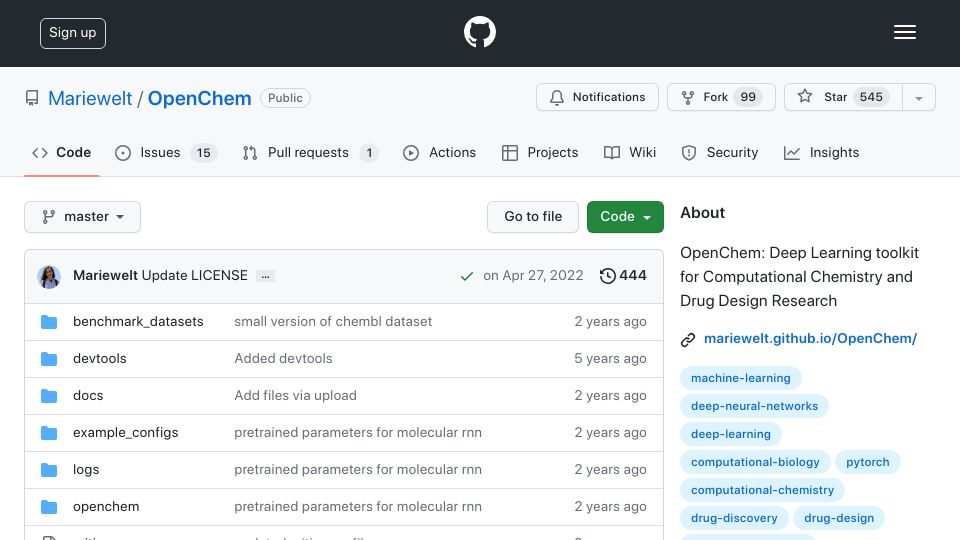
Task: Click the deep-neural-networks topic tag
Action: pos(754,406)
